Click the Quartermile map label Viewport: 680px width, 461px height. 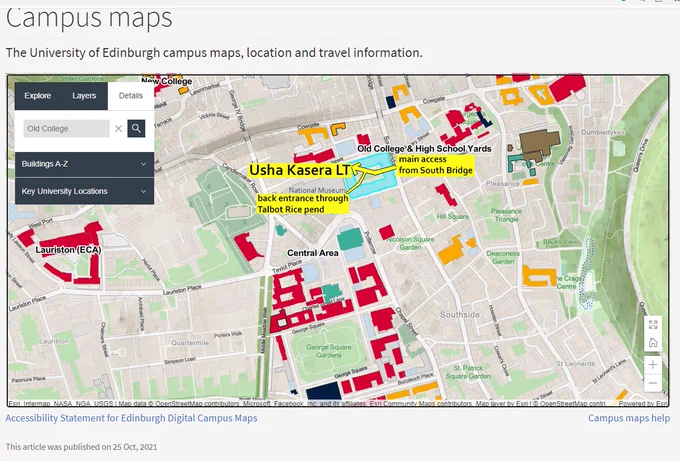[x=190, y=343]
